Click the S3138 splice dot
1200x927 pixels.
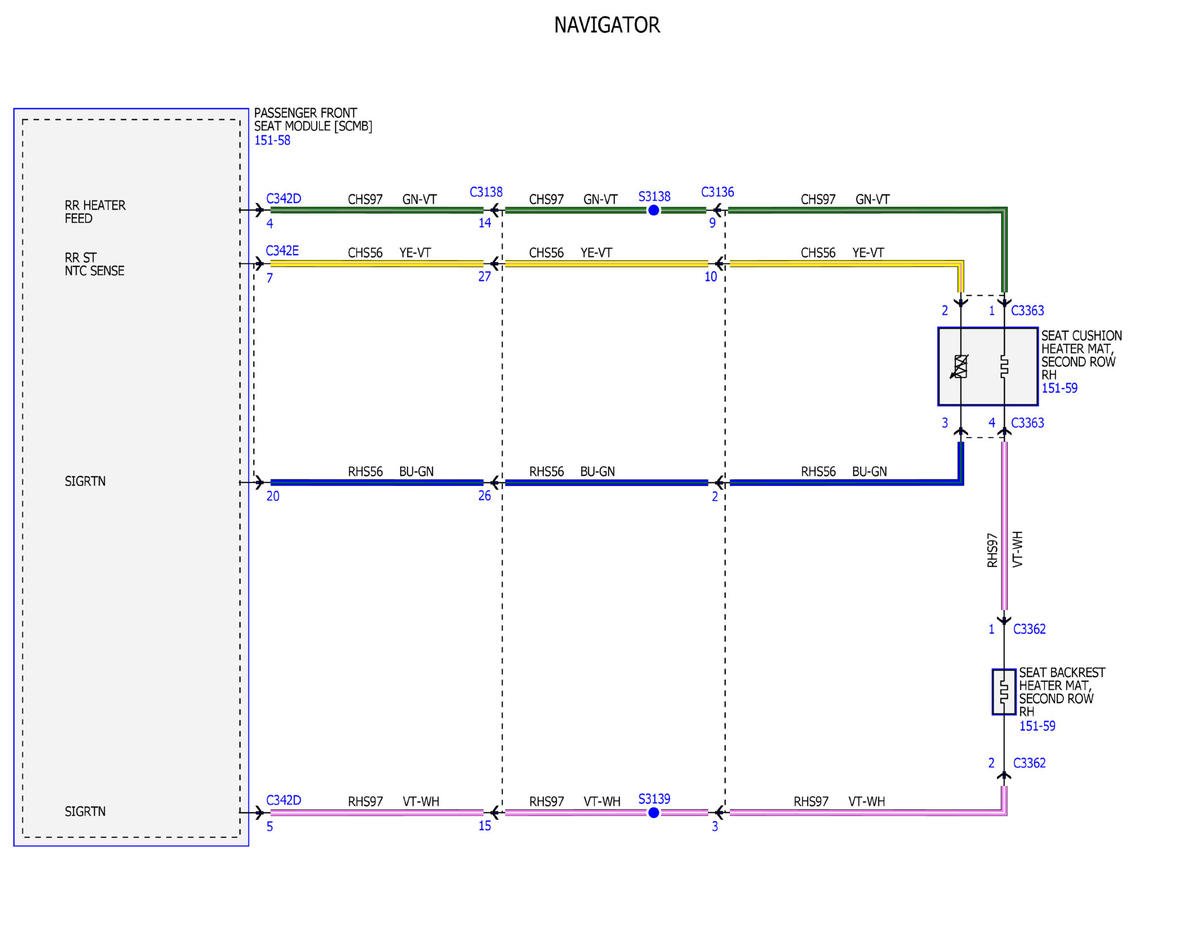[654, 211]
